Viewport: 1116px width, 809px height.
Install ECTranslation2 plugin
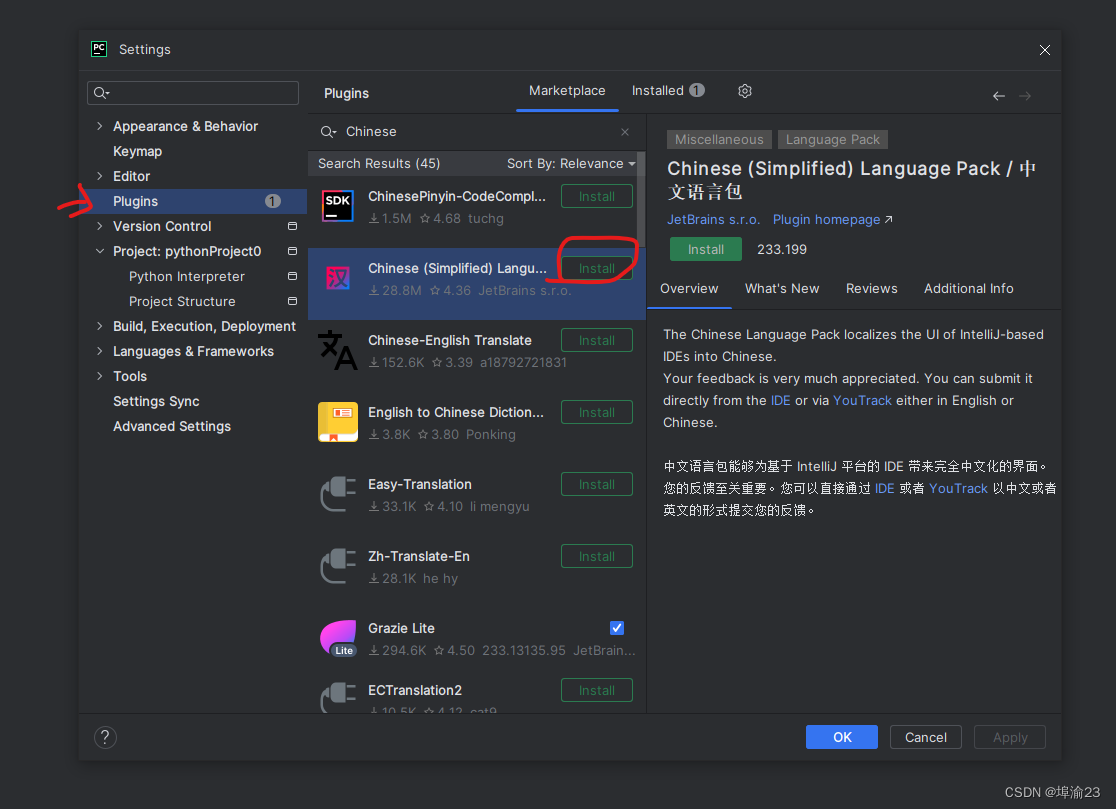[x=596, y=690]
